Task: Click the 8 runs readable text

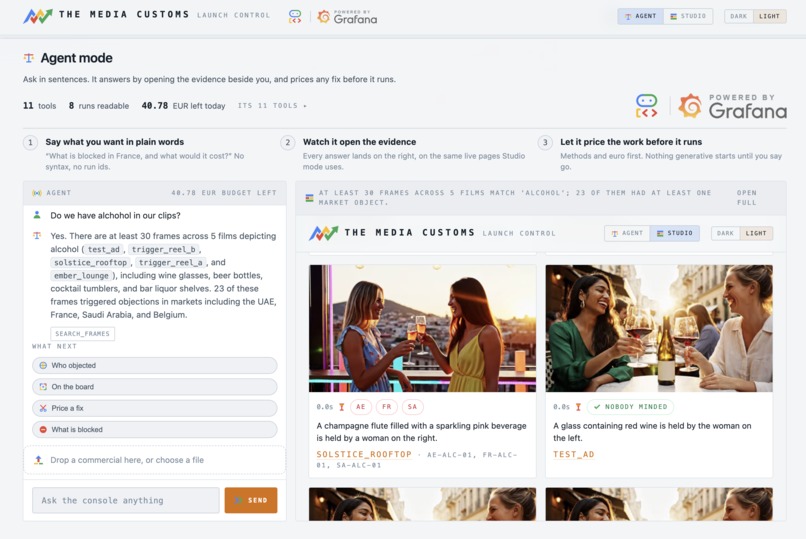Action: 99,105
